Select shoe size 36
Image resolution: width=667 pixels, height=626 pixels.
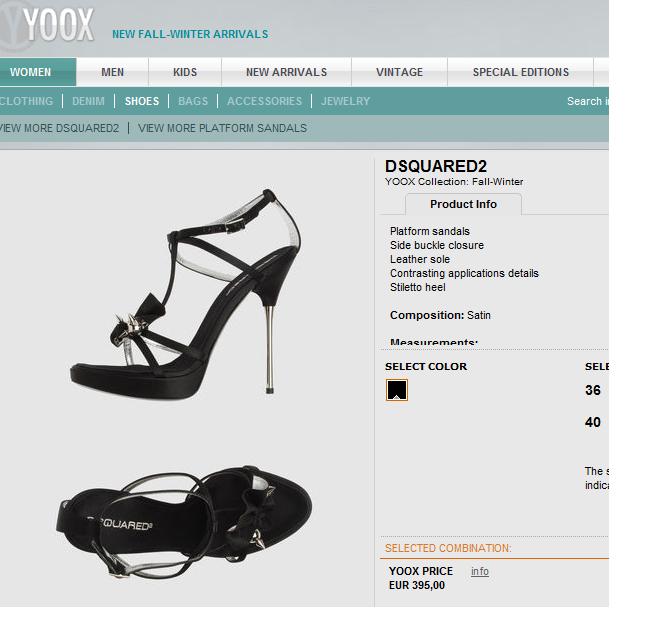pyautogui.click(x=593, y=390)
